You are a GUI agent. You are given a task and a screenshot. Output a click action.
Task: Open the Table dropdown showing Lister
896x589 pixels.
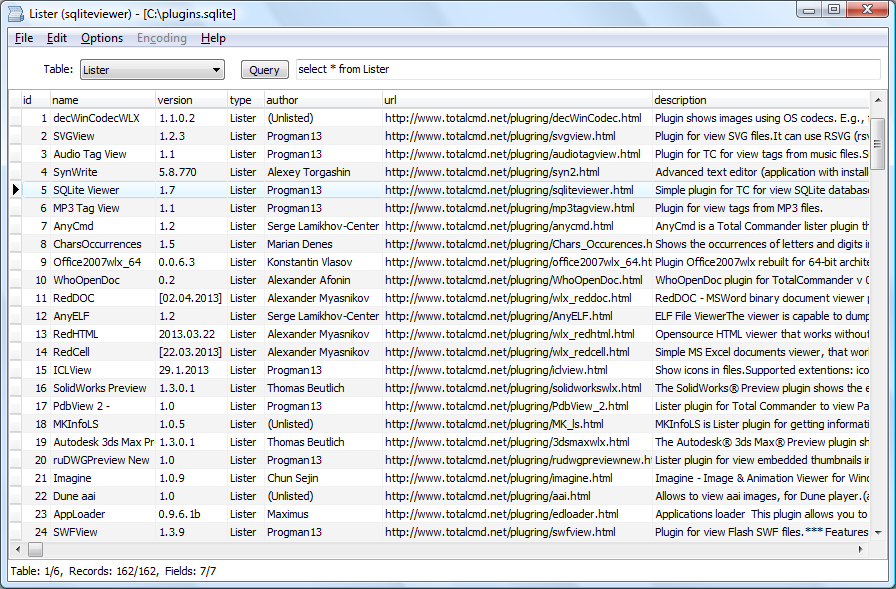pos(152,70)
